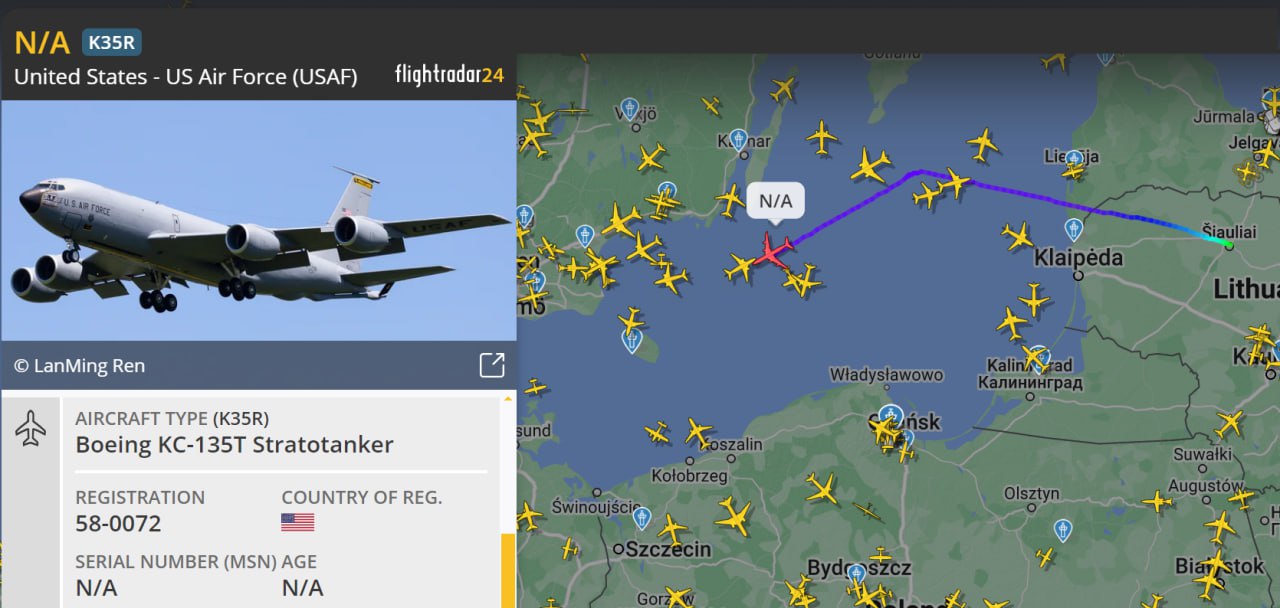The height and width of the screenshot is (608, 1280).
Task: Click the airport marker near Kalmar
Action: click(x=738, y=140)
